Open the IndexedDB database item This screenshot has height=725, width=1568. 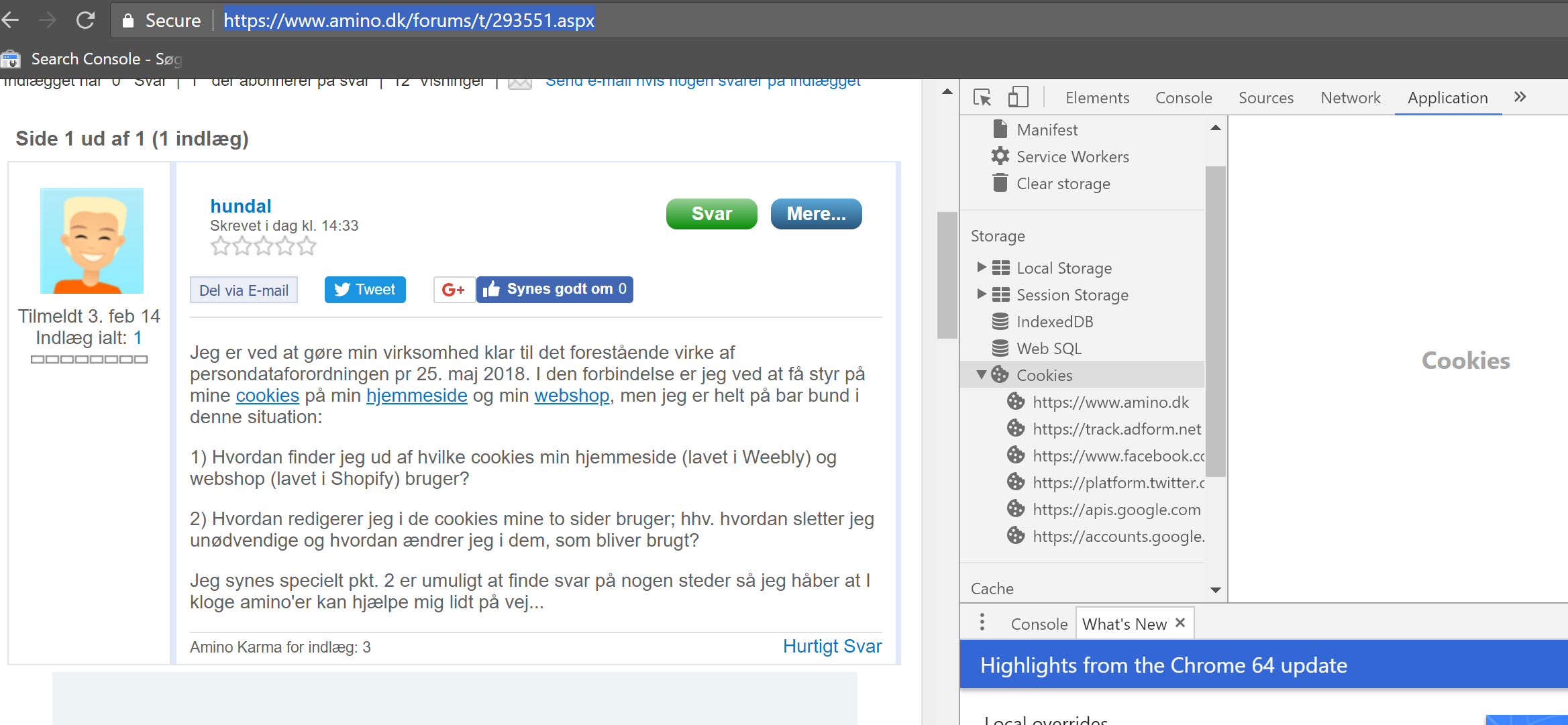point(1054,322)
